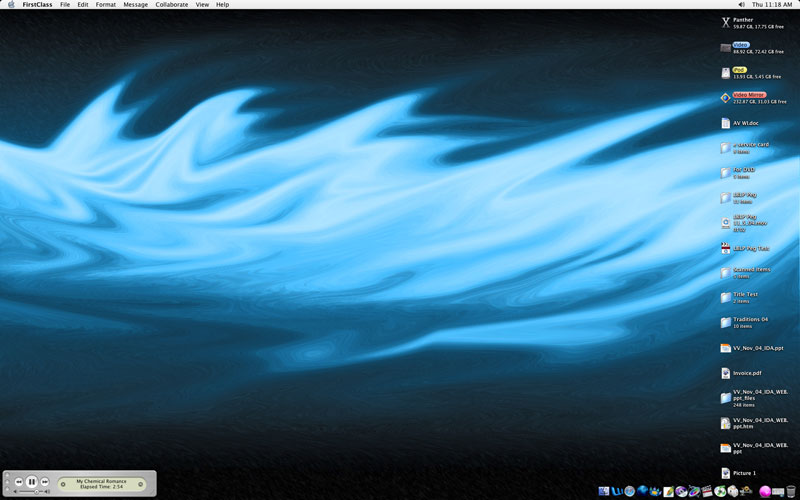The image size is (800, 500).
Task: Open the clapperboard icon in Dock
Action: [x=707, y=491]
